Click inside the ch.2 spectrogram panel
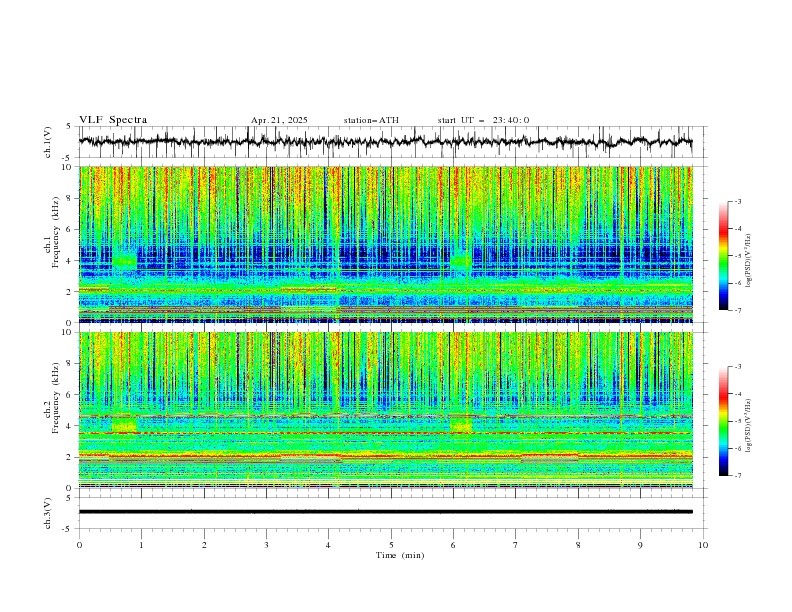792x612 pixels. coord(386,410)
